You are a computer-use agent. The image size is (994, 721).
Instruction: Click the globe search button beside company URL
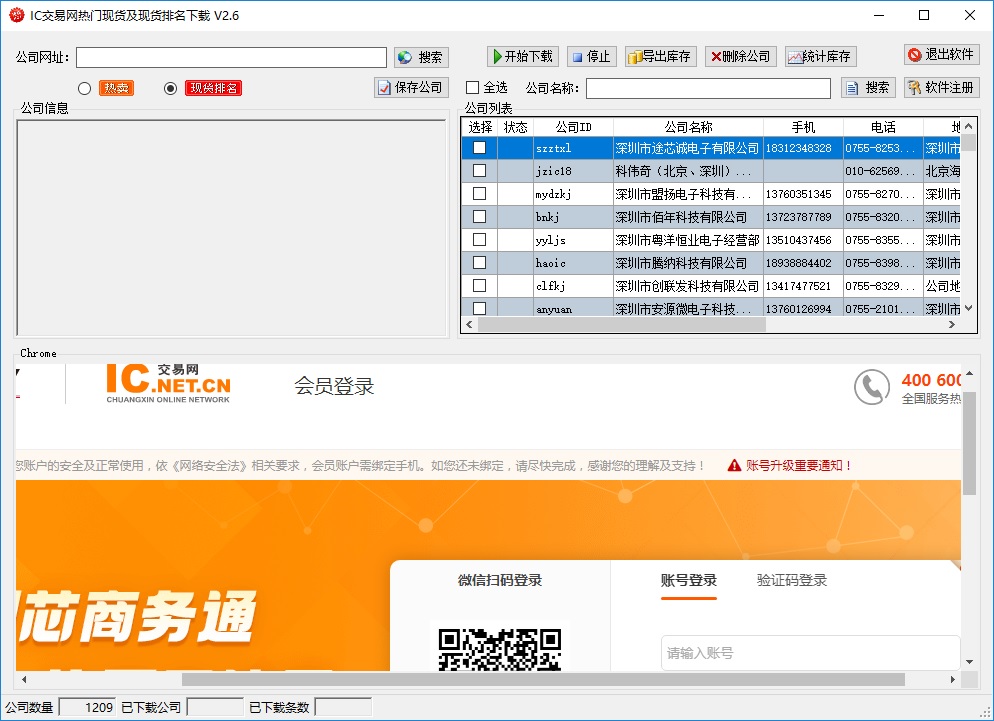pyautogui.click(x=422, y=57)
